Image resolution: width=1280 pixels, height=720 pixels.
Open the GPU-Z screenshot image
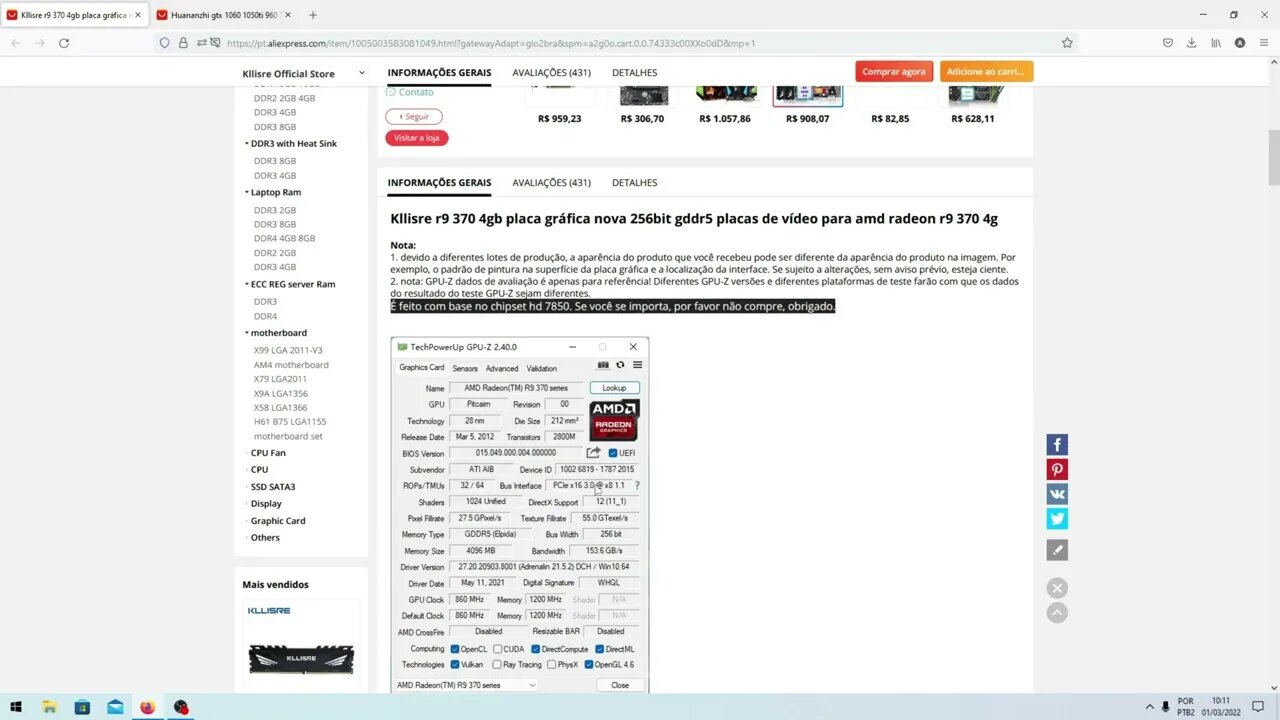[520, 515]
